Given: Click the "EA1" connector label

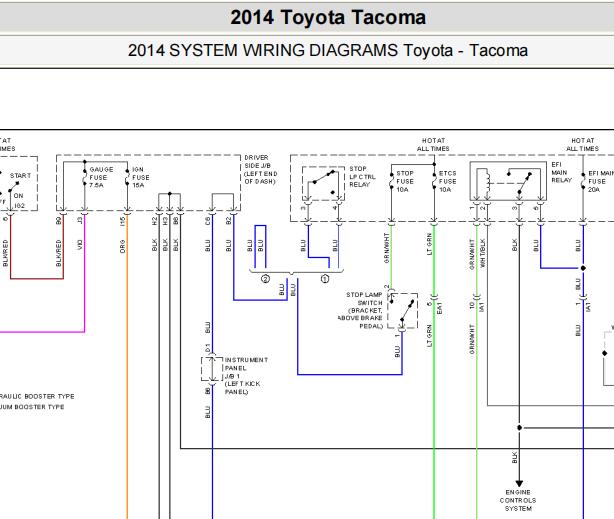Looking at the screenshot, I should [x=439, y=308].
